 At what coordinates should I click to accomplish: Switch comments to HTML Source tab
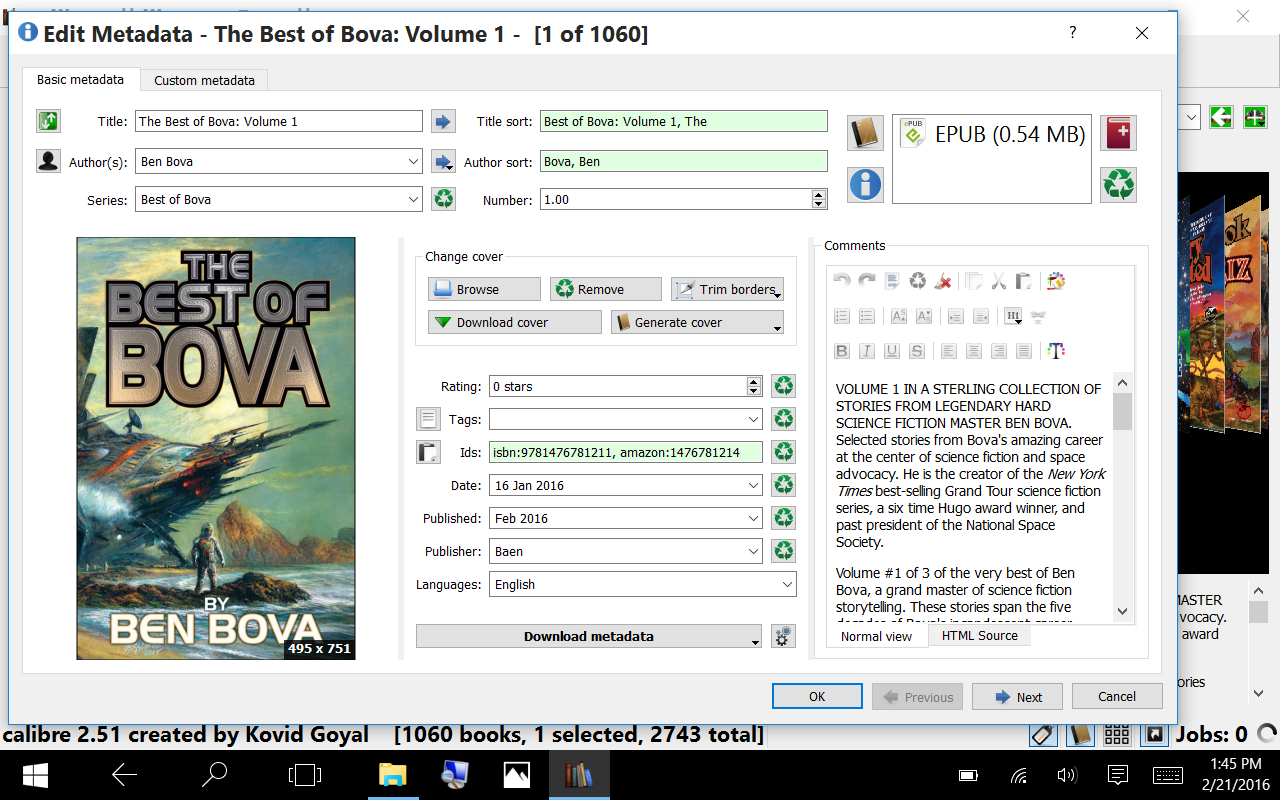(x=979, y=635)
